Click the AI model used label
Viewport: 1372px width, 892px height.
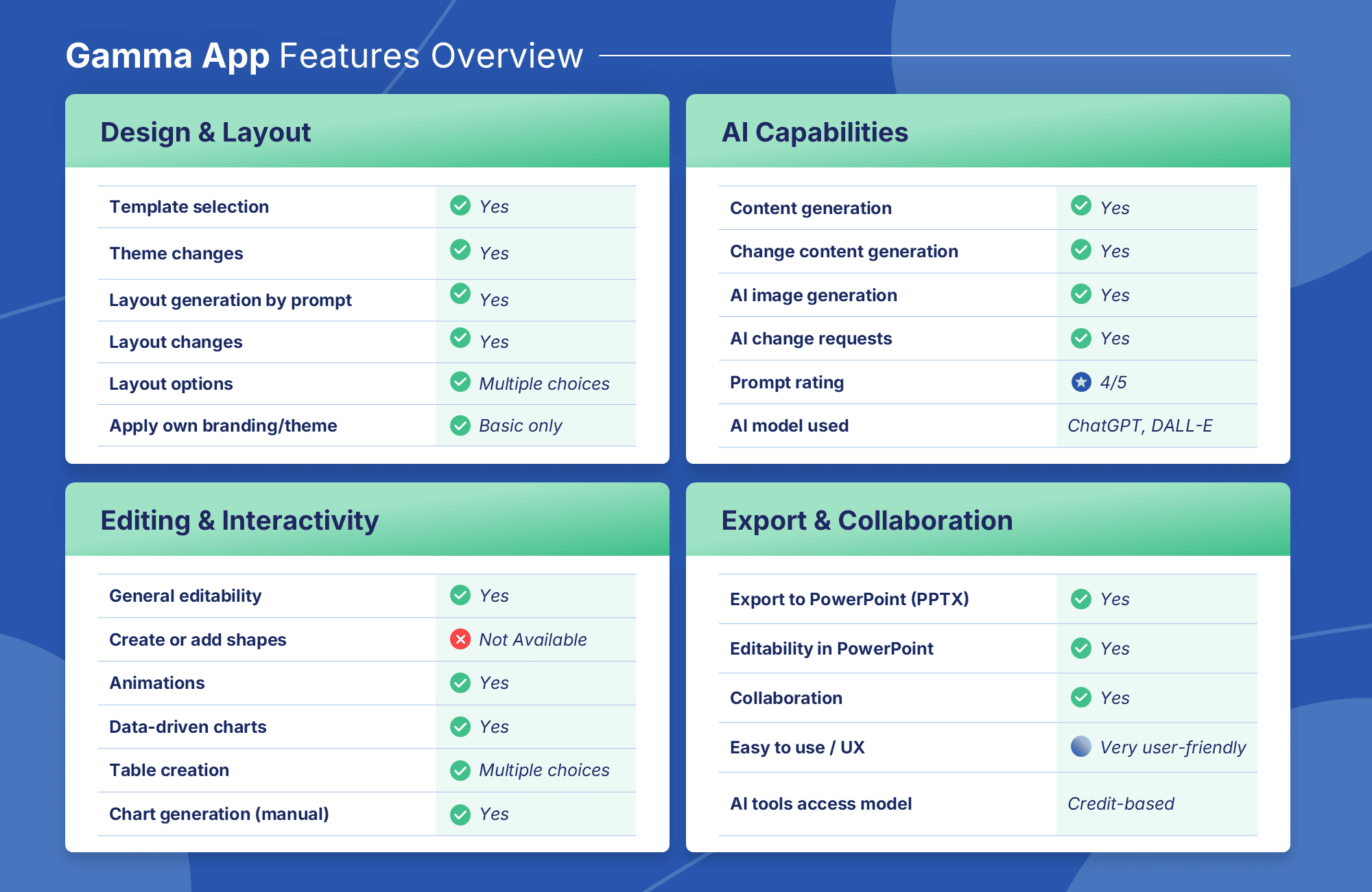[x=790, y=425]
